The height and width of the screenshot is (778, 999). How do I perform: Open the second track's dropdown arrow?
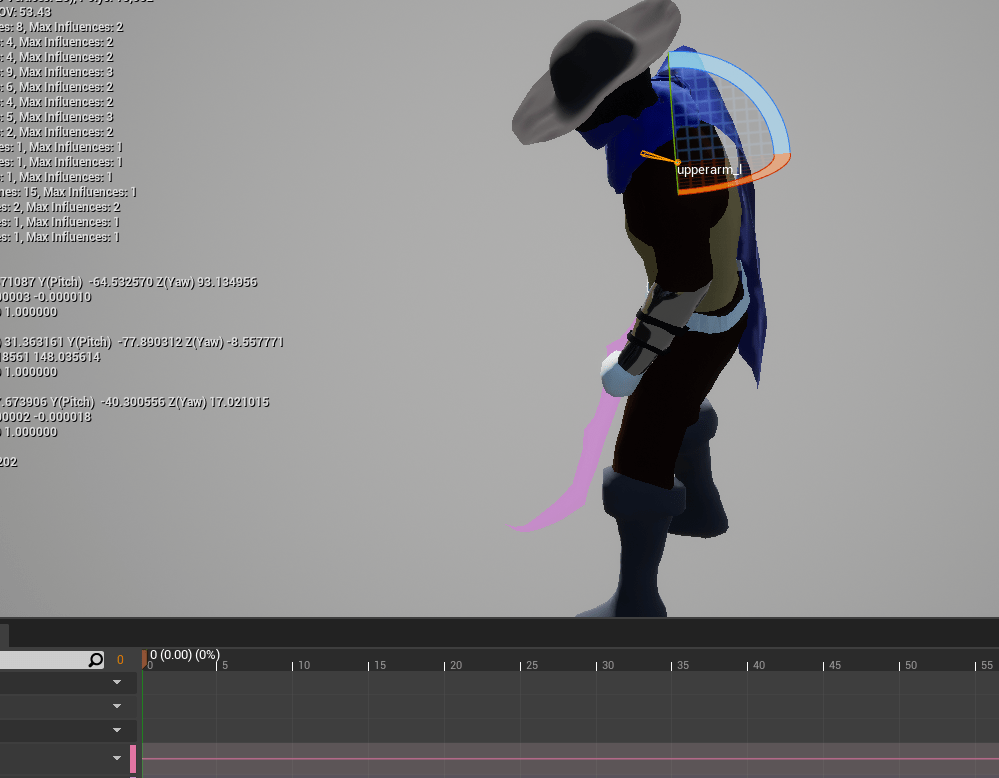coord(117,706)
